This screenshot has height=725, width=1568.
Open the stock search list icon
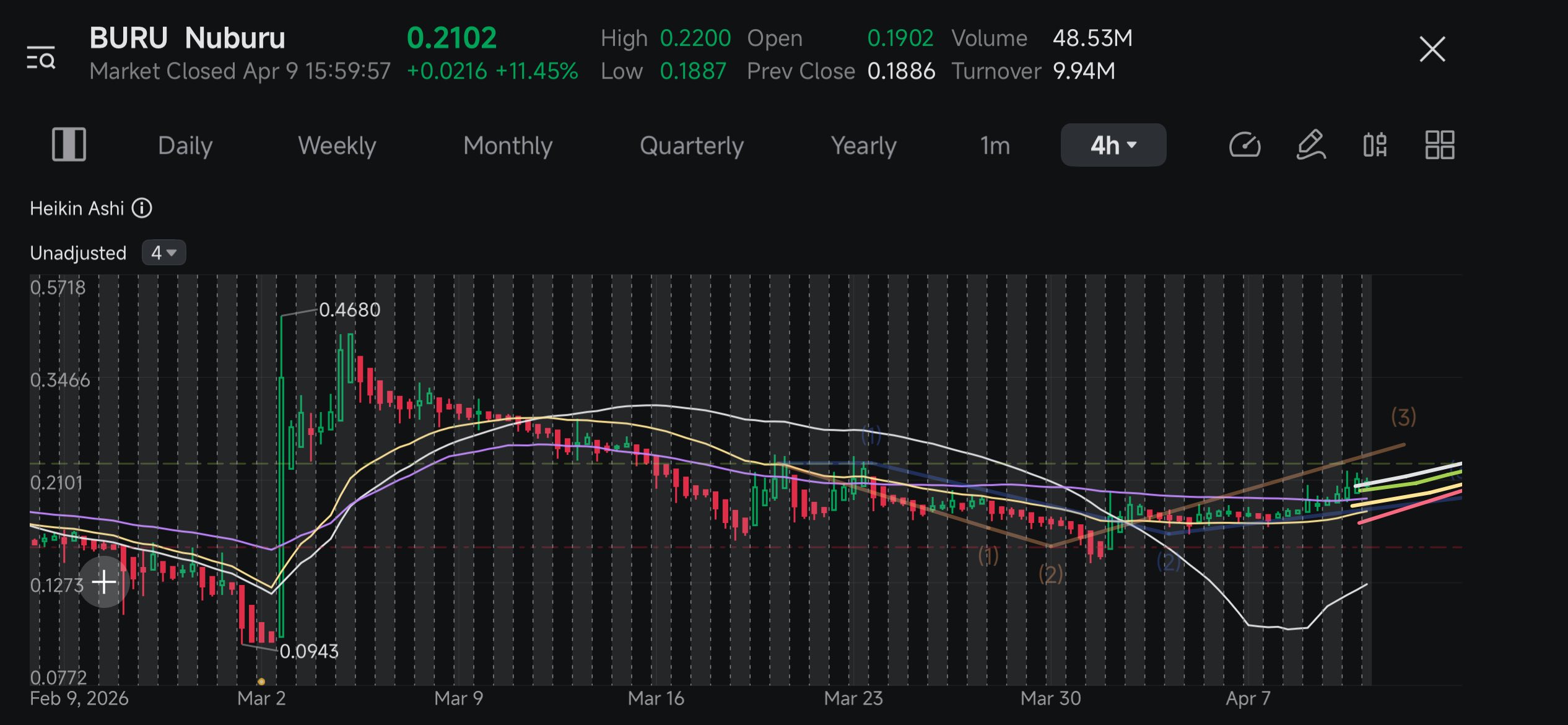(41, 58)
